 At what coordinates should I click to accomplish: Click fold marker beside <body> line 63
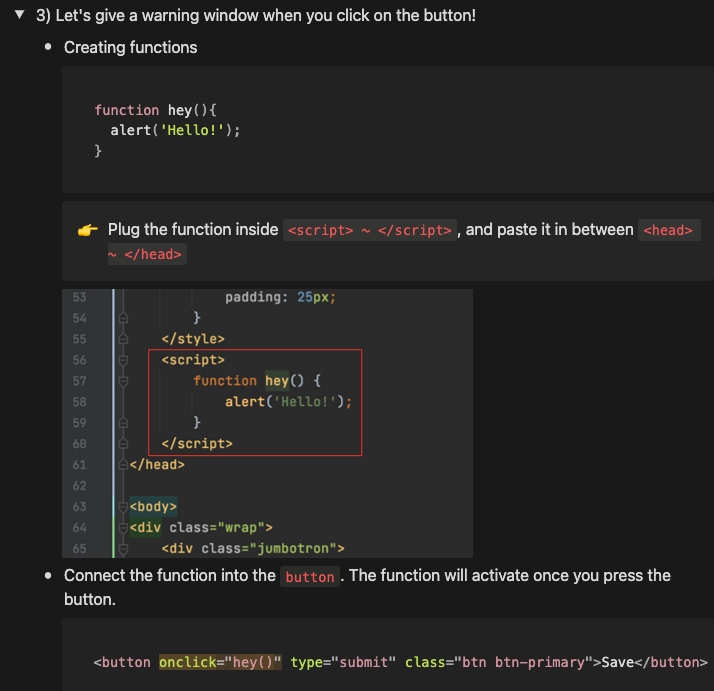123,507
